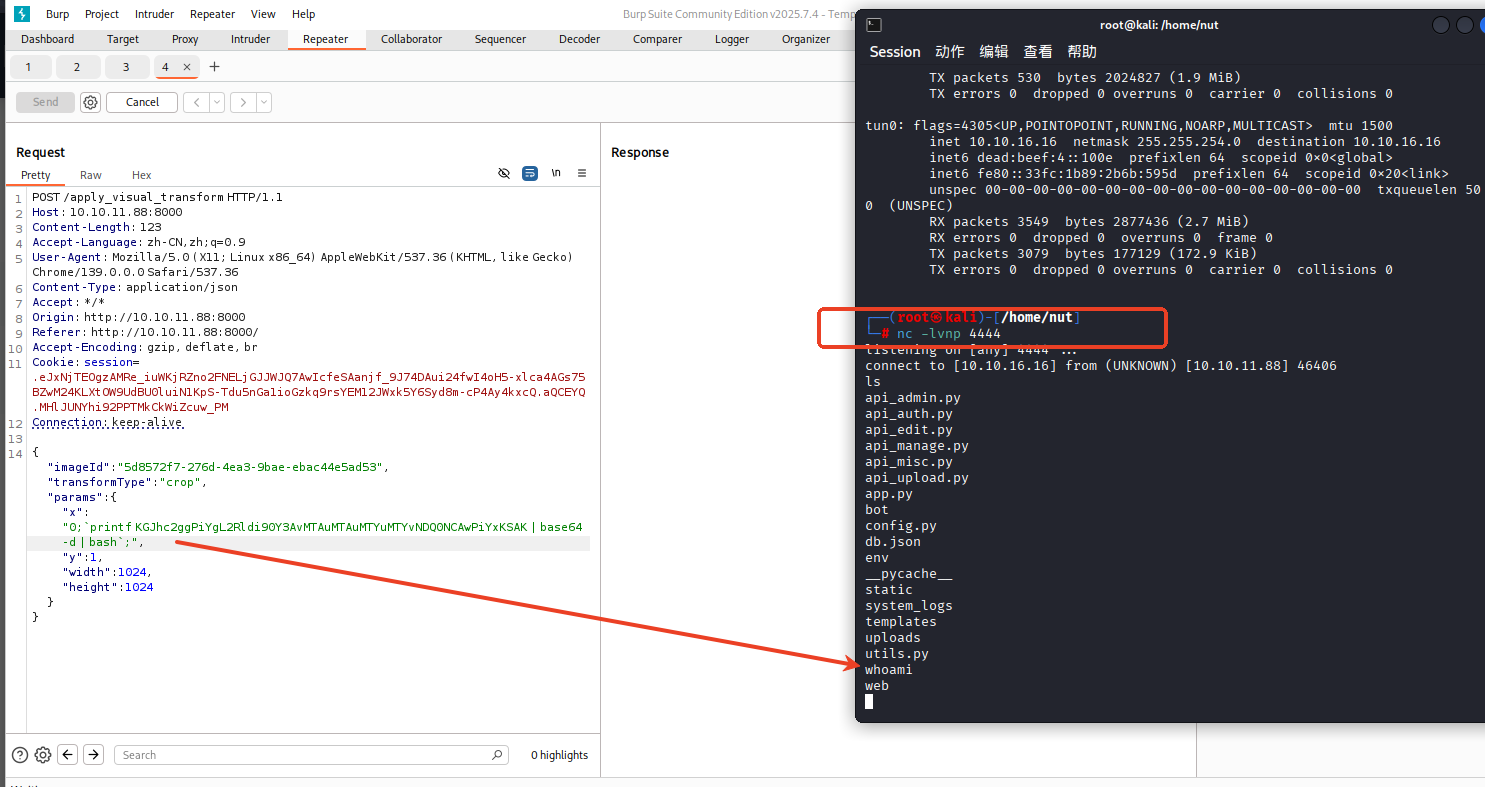
Task: Switch to the Intruder tool tab
Action: 250,39
